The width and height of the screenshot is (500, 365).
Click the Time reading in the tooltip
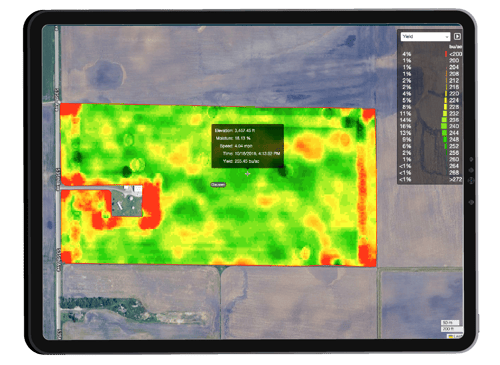tap(251, 154)
